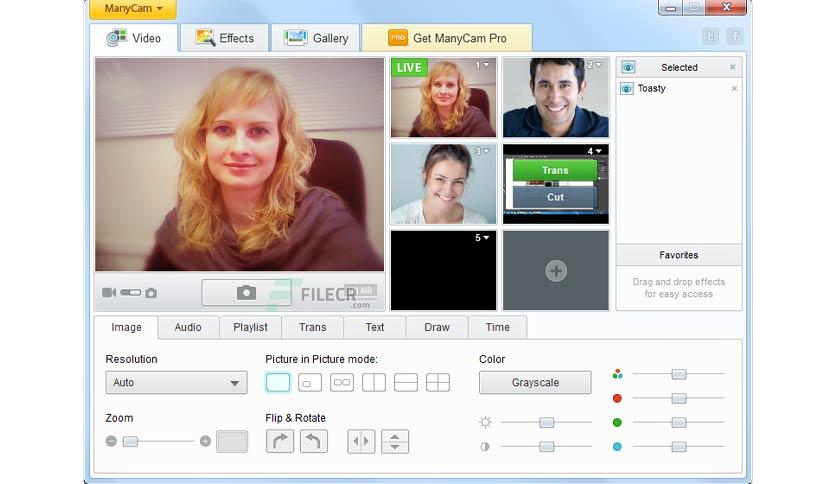Open the Gallery tab
The image size is (836, 484).
[x=316, y=38]
